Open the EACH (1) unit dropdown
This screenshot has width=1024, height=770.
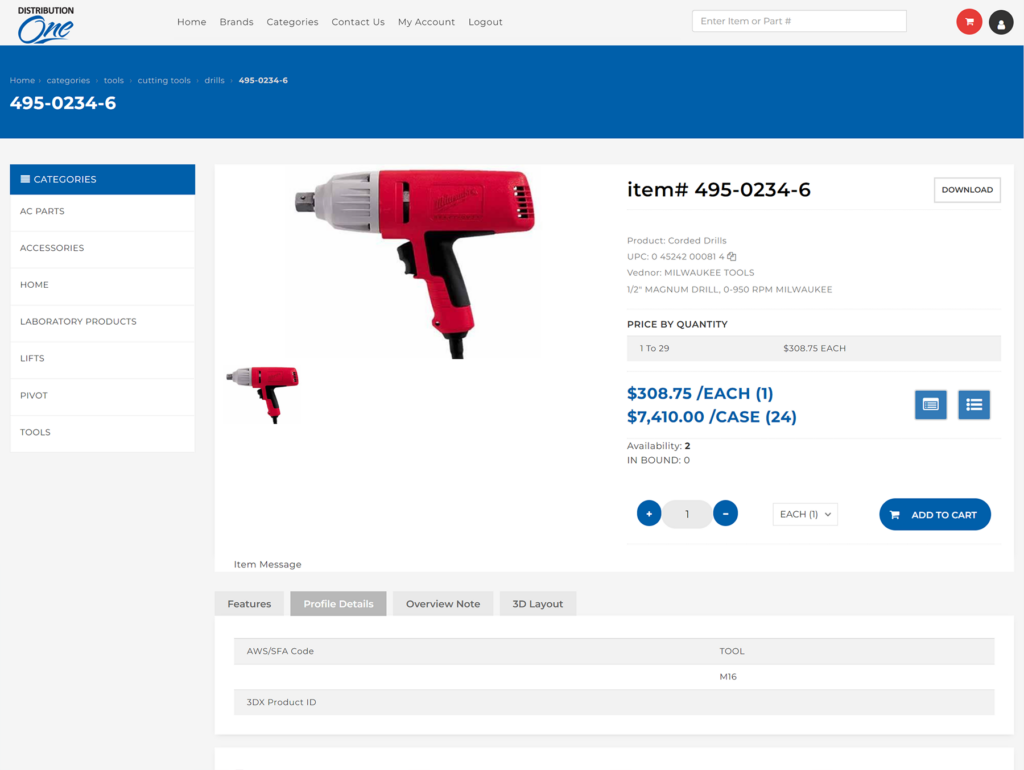point(805,515)
